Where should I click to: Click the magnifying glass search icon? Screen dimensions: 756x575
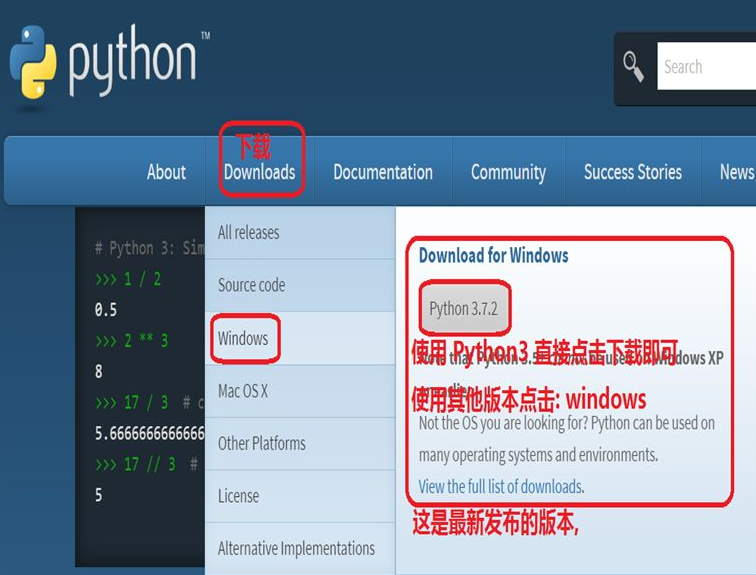(634, 67)
